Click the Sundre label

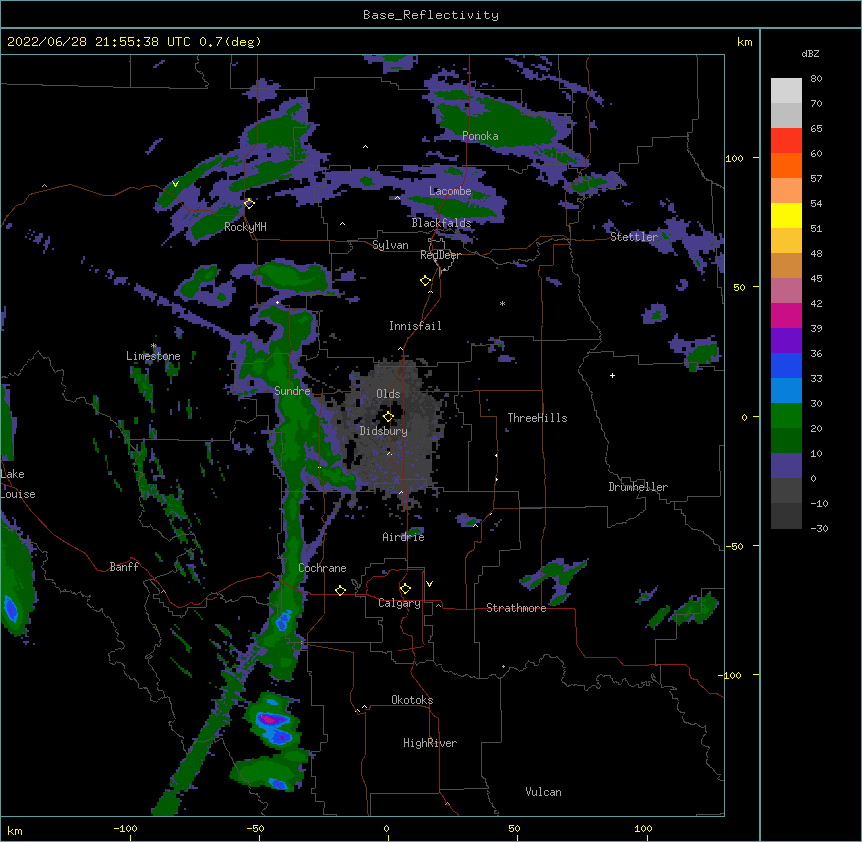pos(292,391)
